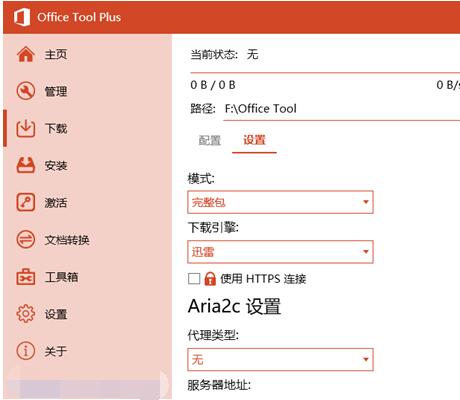Switch to the 配置 tab

tap(210, 140)
